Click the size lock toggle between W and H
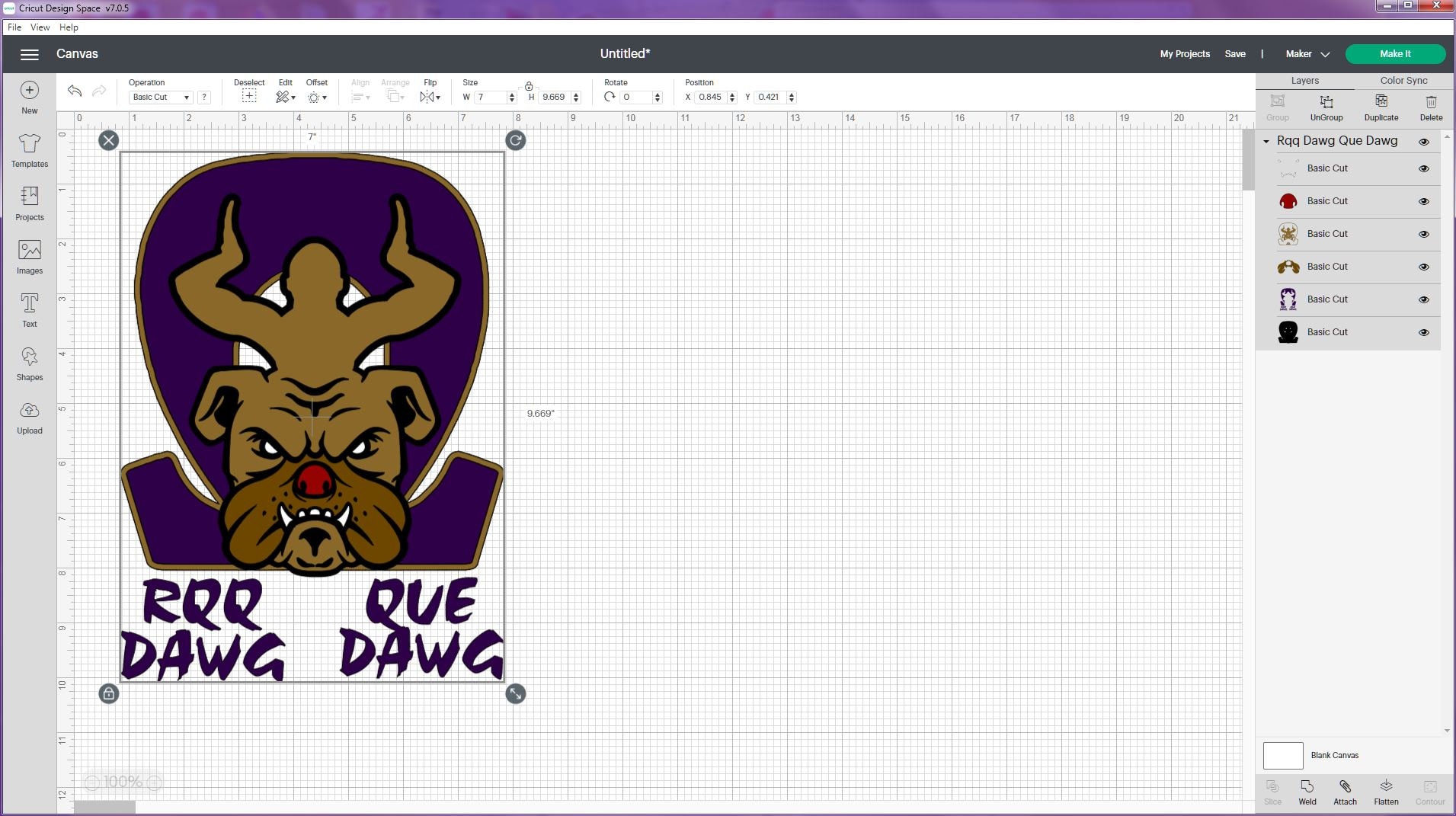This screenshot has height=816, width=1456. pos(529,85)
